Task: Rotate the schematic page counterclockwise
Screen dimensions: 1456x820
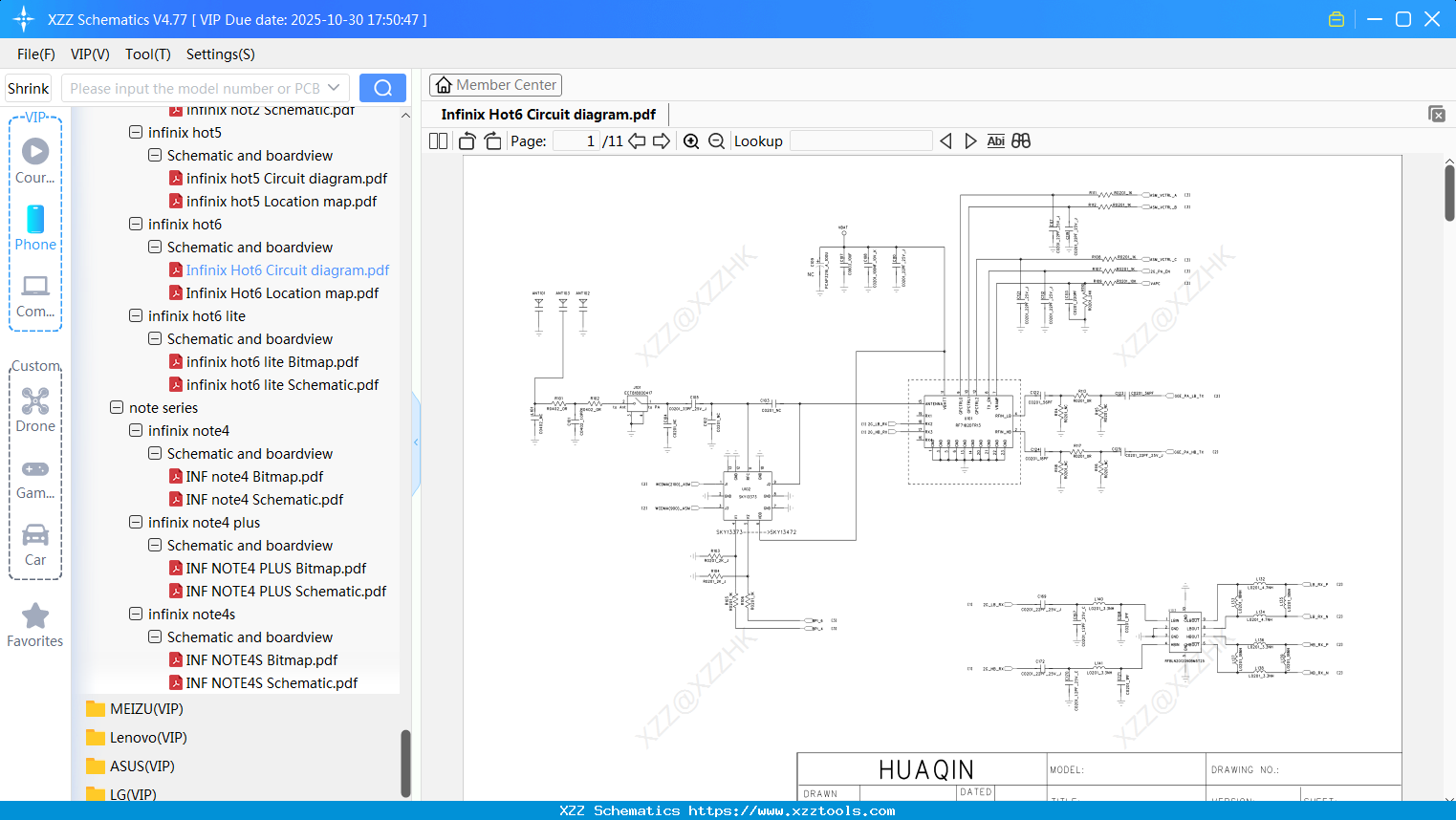Action: (x=466, y=140)
